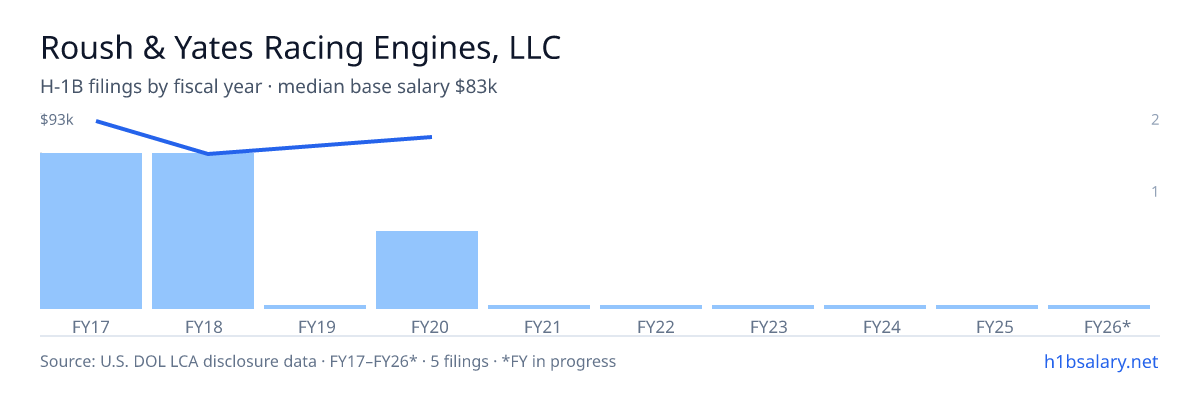The width and height of the screenshot is (1200, 400).
Task: Select the small FY19 bar stub
Action: coord(315,307)
